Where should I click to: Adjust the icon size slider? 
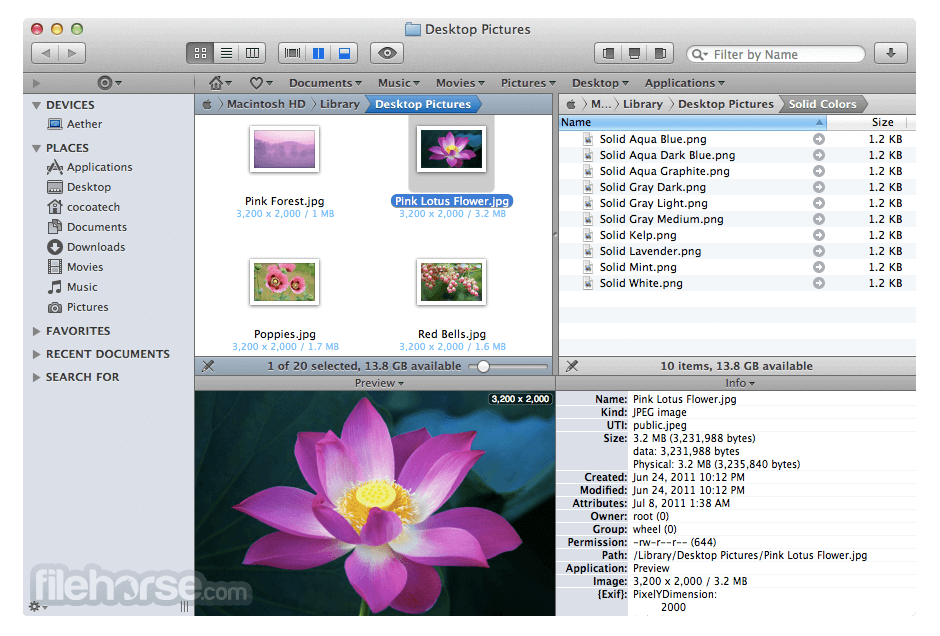click(508, 366)
